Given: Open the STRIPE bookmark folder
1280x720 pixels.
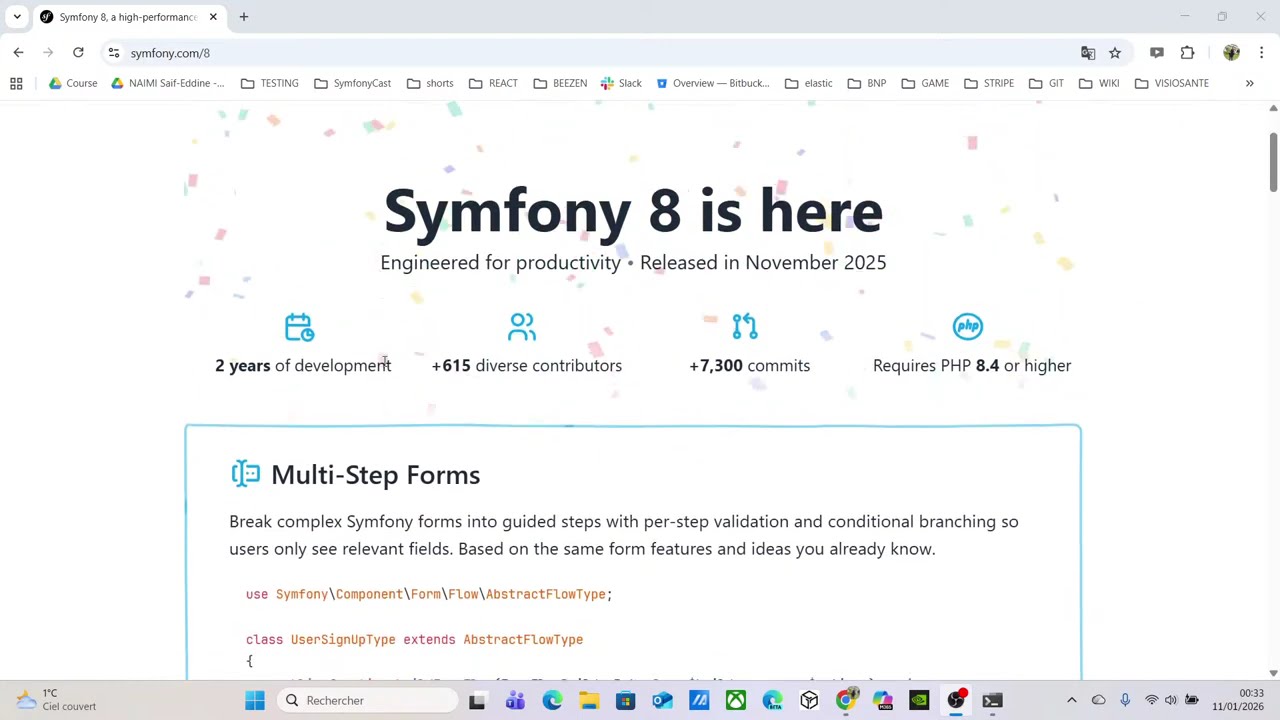Looking at the screenshot, I should pos(989,83).
